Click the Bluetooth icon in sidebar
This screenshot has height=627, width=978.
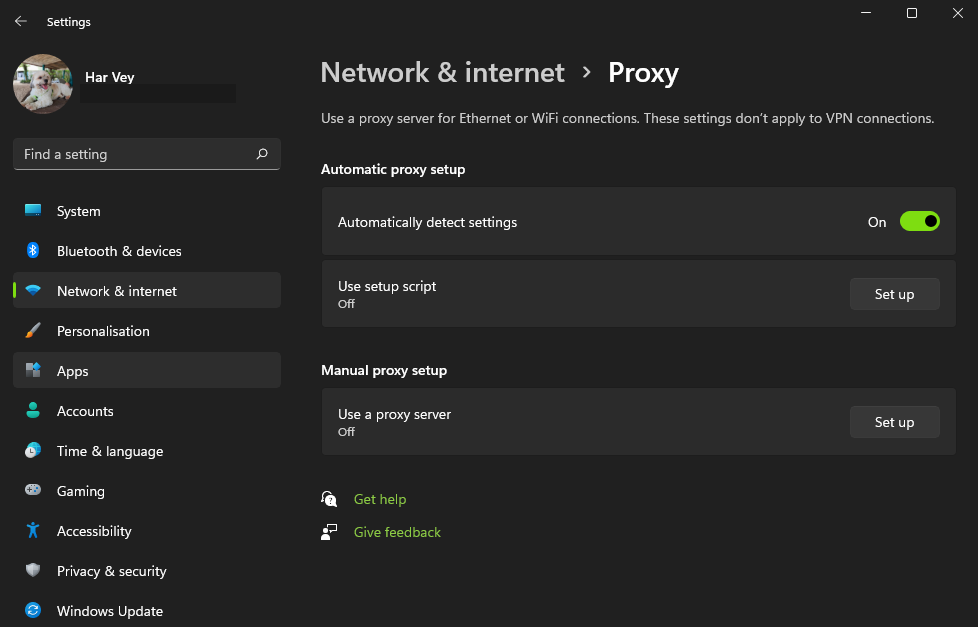click(x=33, y=250)
